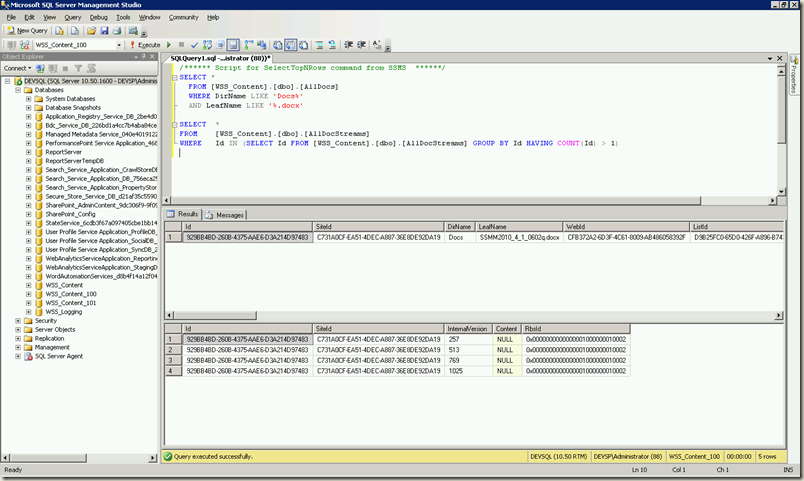Select the WSS_Content_100 database
Screen dimensions: 804x481
[x=71, y=294]
